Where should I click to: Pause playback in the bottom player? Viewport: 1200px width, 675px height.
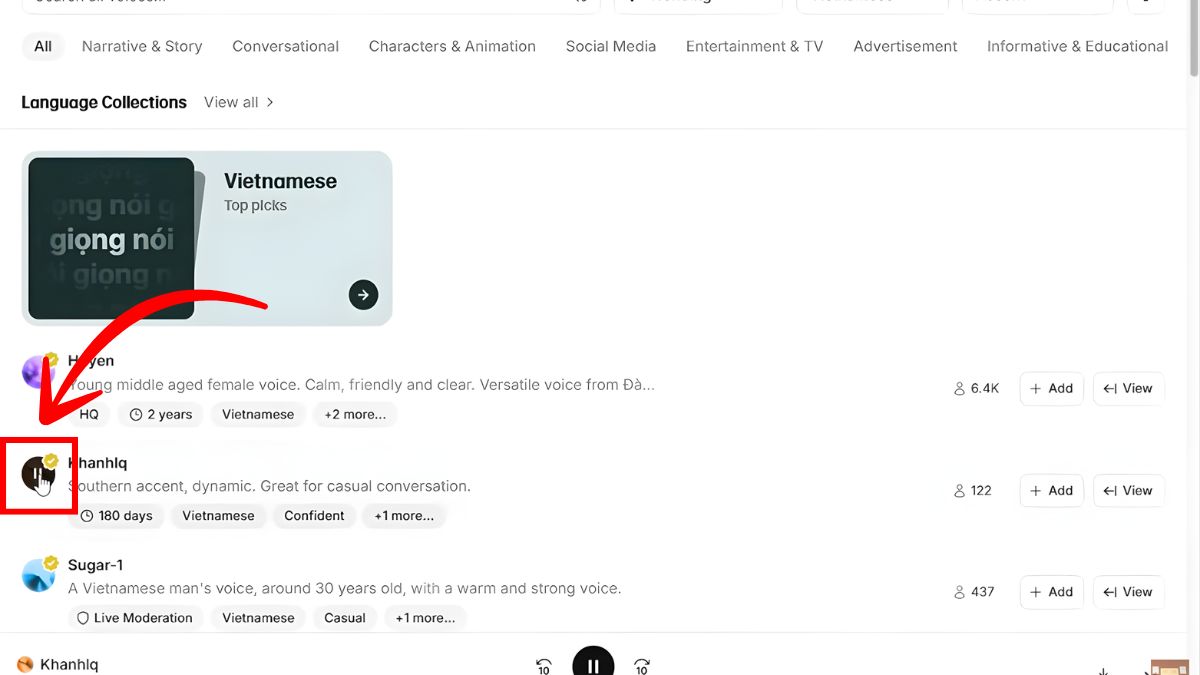tap(593, 664)
